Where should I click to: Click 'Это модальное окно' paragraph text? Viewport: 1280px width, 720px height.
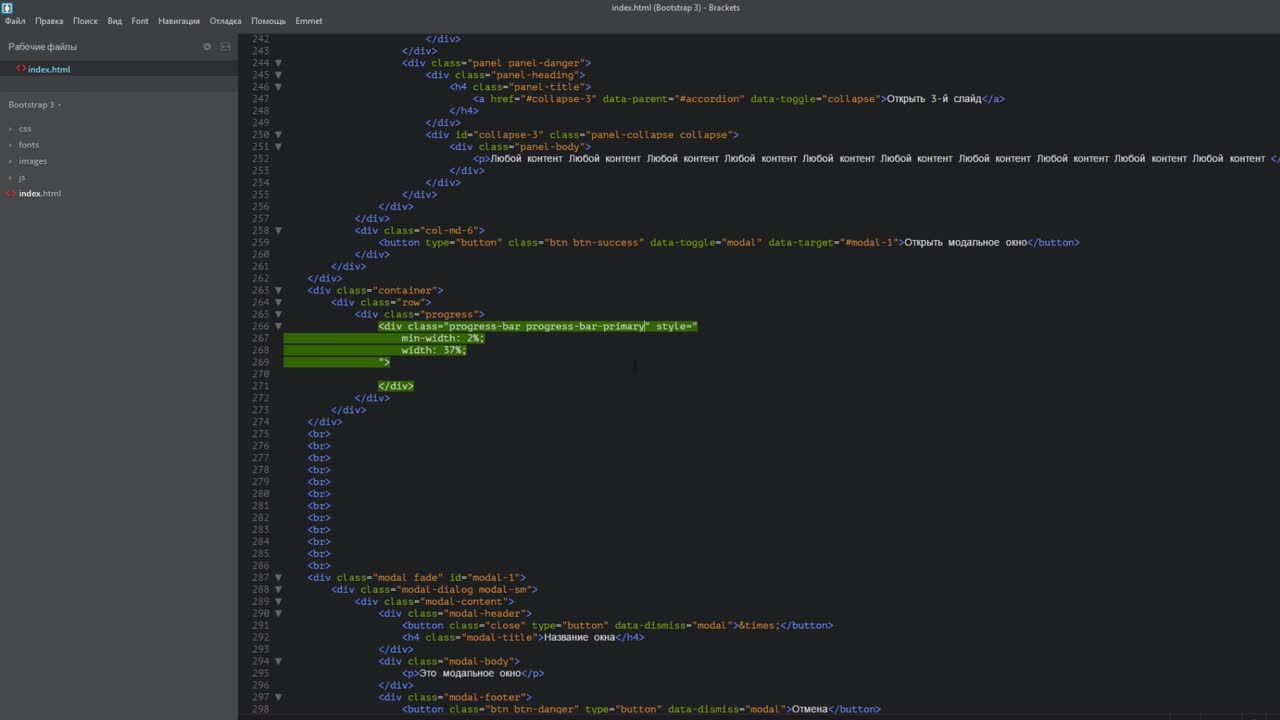pyautogui.click(x=469, y=673)
